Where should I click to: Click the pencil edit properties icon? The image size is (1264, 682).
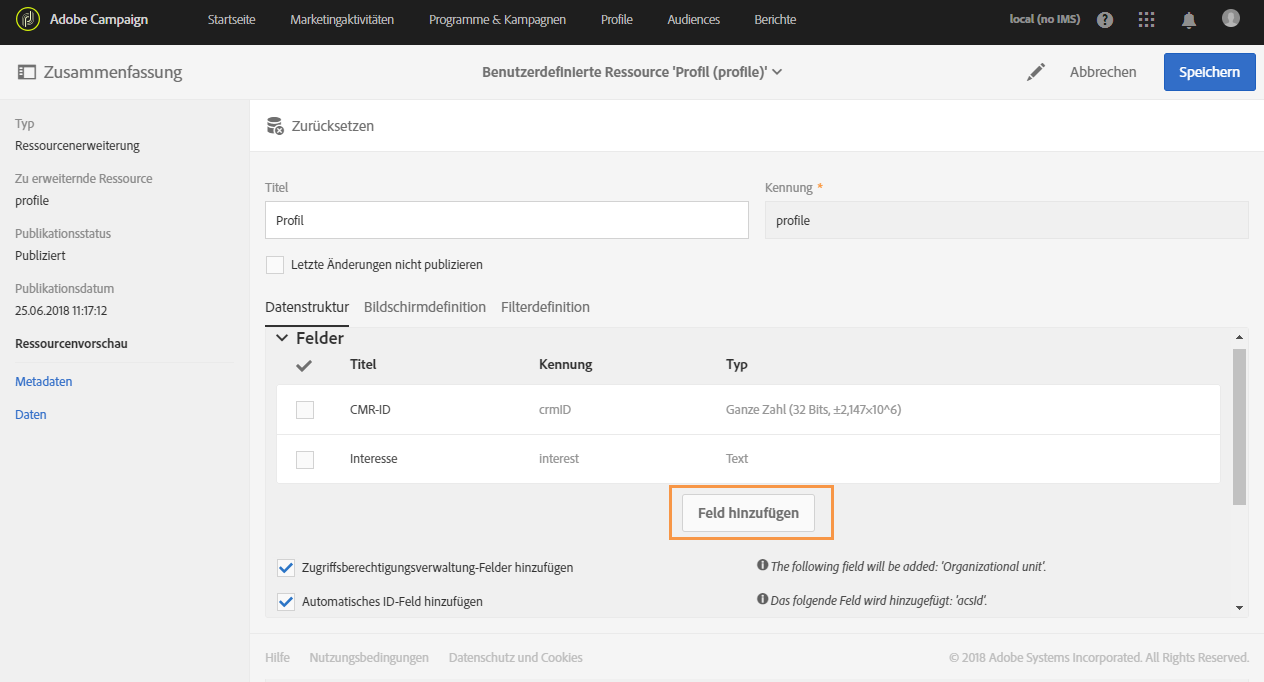[x=1036, y=72]
